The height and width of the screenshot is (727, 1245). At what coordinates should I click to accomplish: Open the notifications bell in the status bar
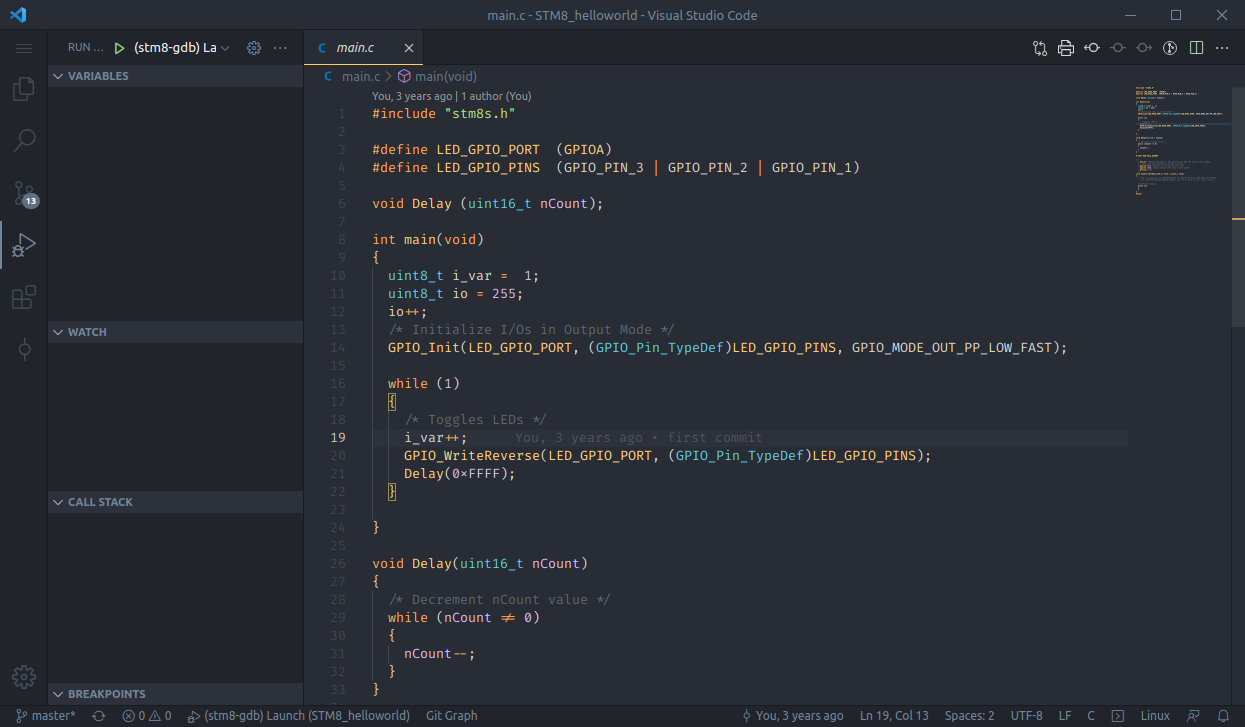[1223, 716]
